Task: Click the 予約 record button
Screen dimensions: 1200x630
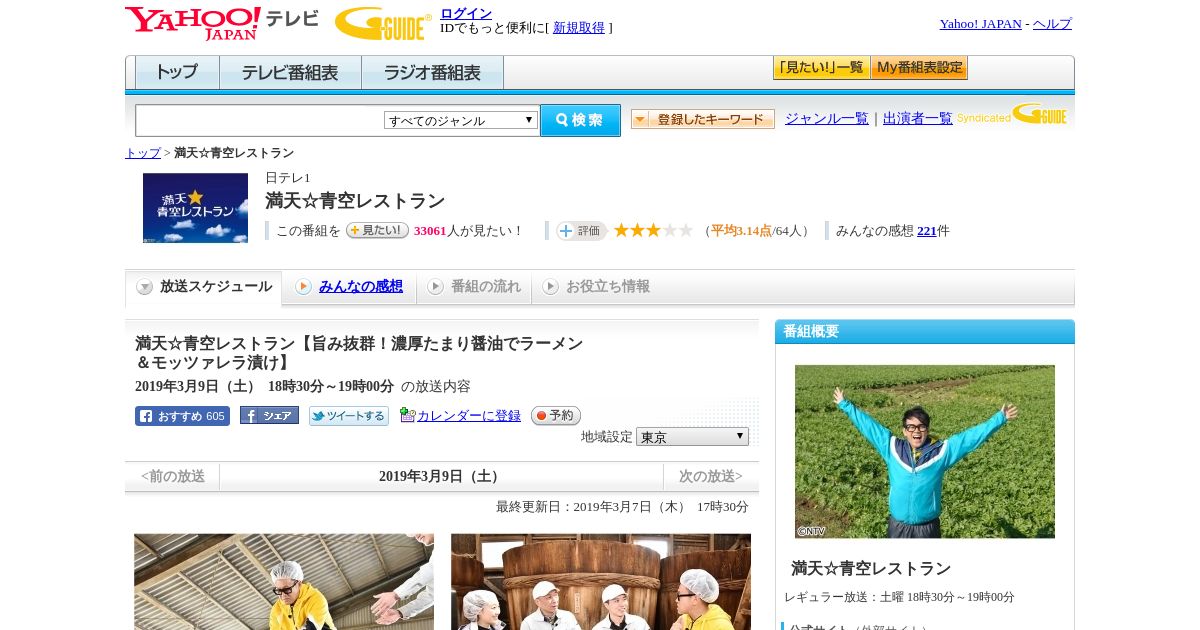Action: click(556, 415)
